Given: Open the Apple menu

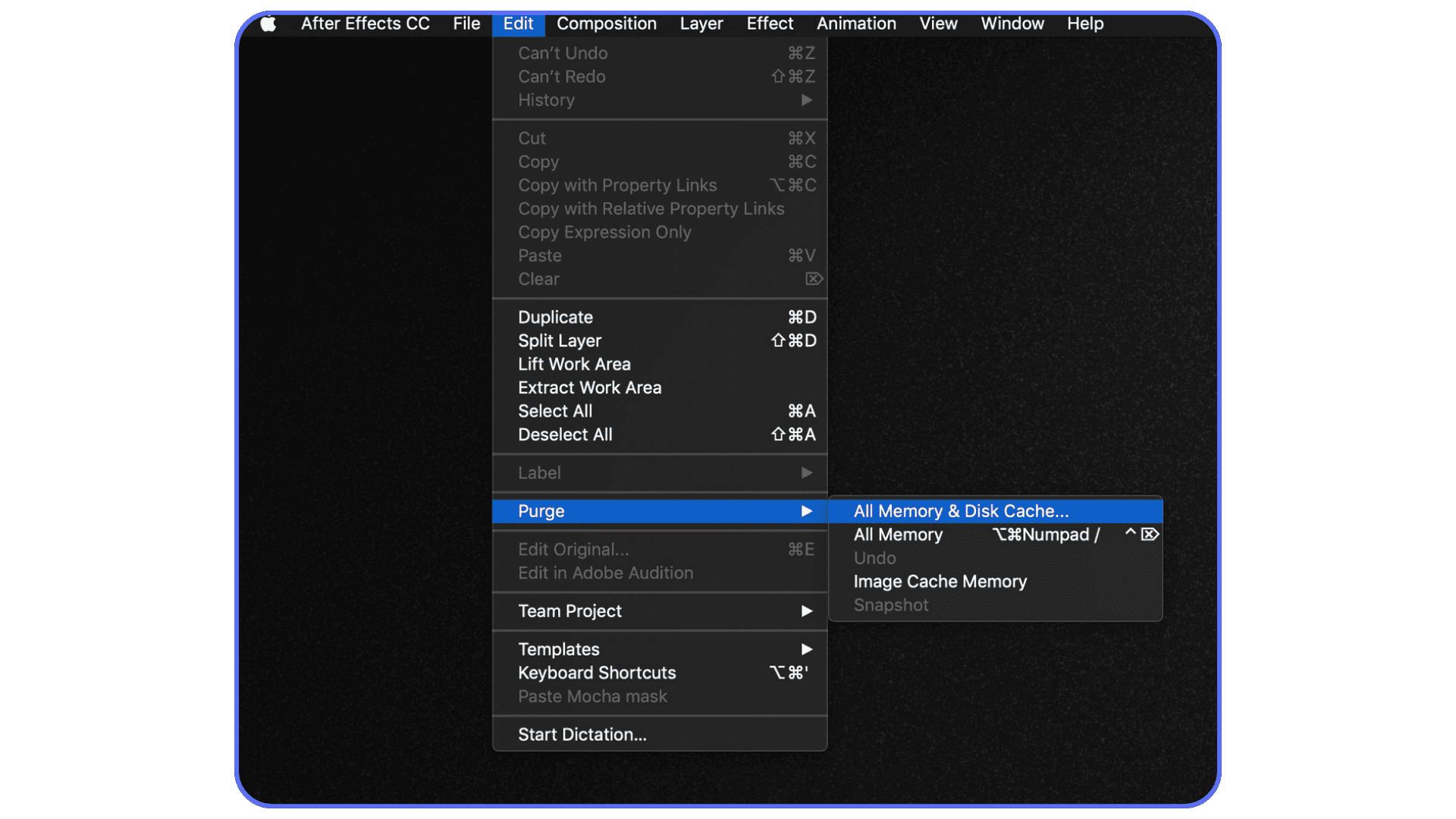Looking at the screenshot, I should [x=268, y=24].
